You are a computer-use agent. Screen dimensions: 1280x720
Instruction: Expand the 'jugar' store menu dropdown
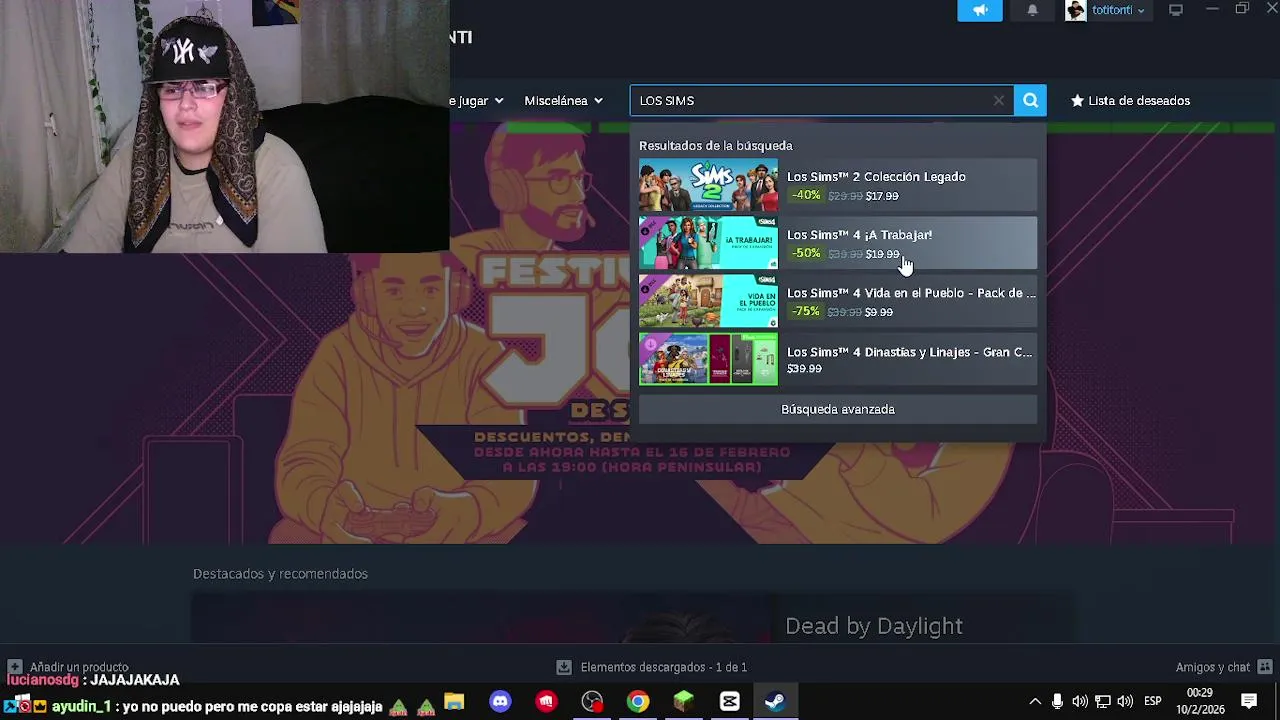pyautogui.click(x=476, y=100)
